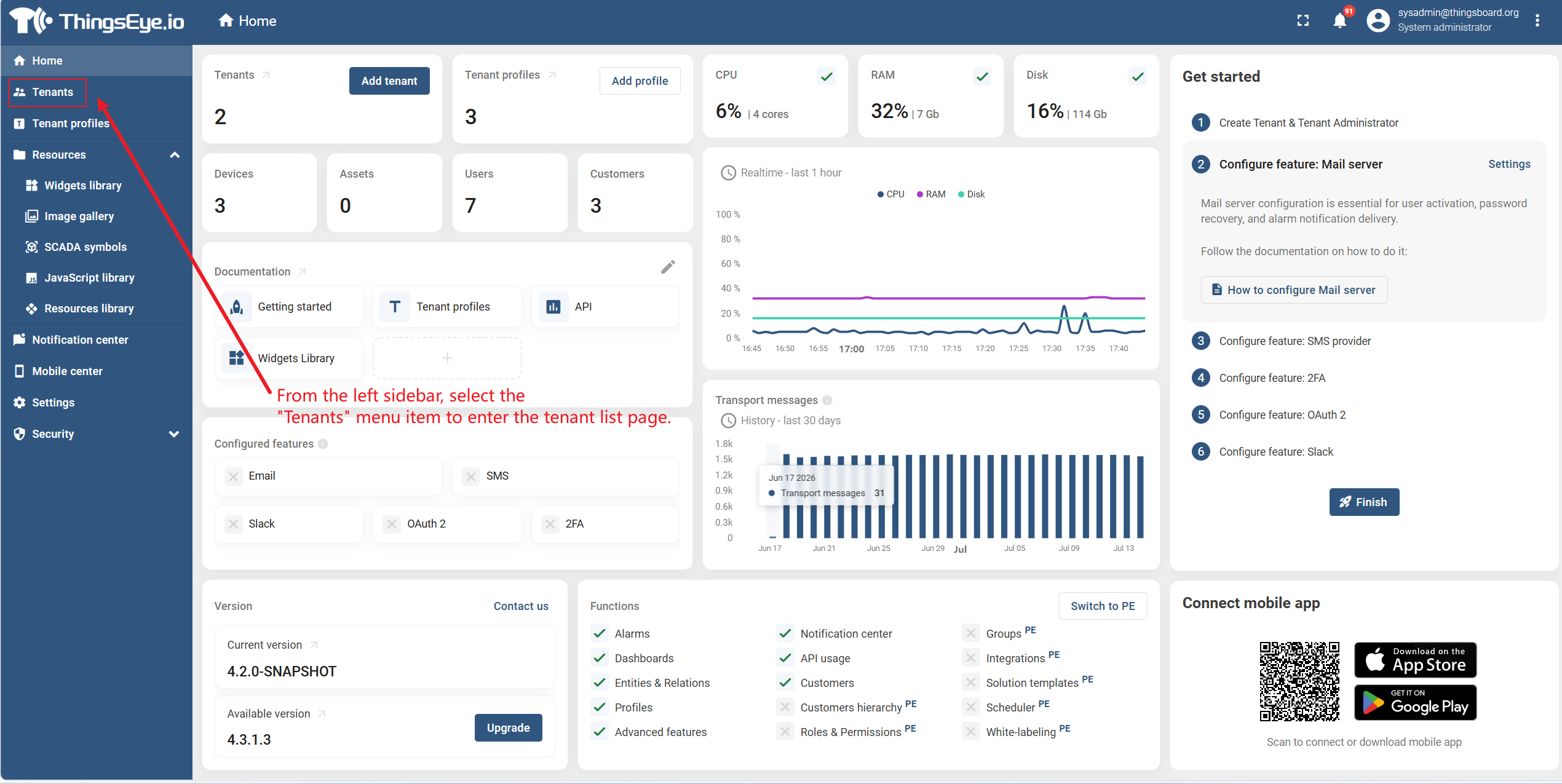1562x784 pixels.
Task: Open Home in the sidebar
Action: click(97, 61)
